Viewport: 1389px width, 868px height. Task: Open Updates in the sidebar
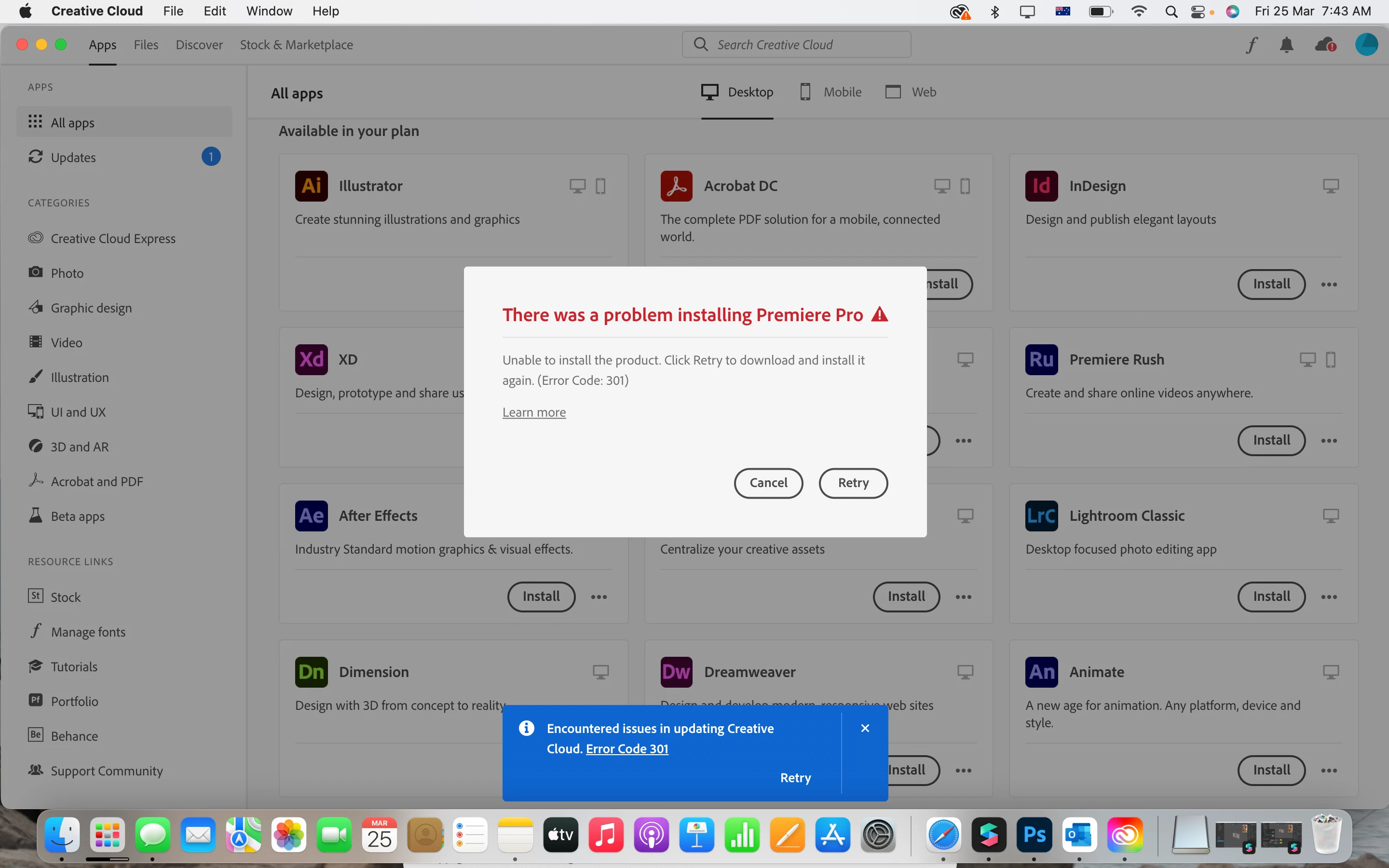tap(124, 157)
